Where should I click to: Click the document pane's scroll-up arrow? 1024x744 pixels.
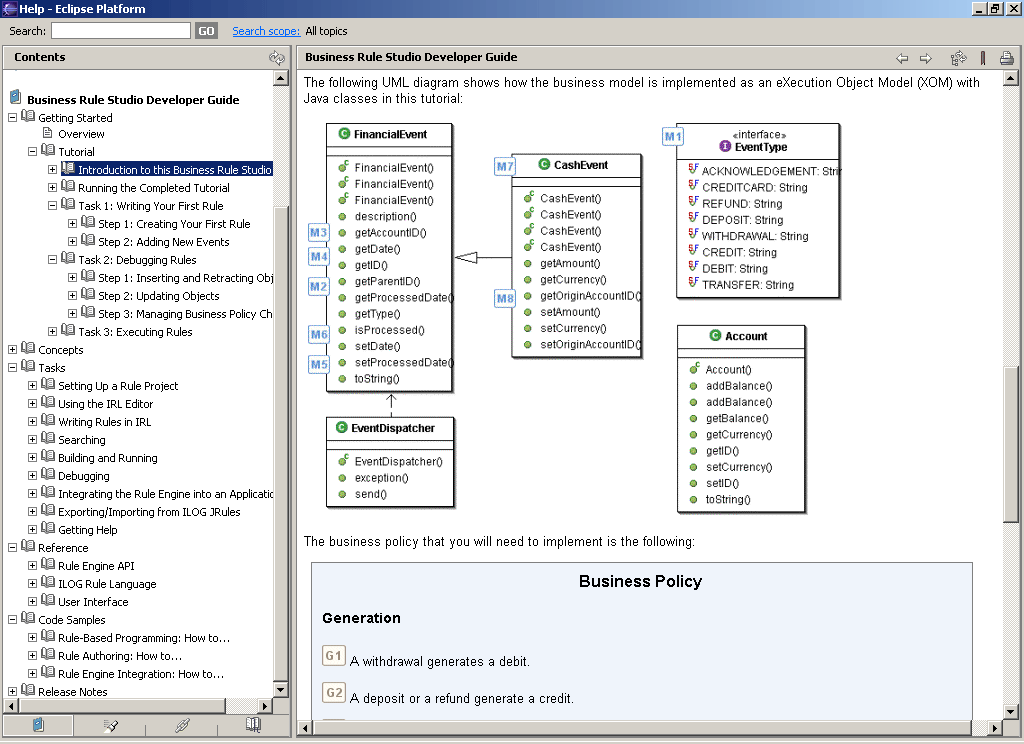(x=1010, y=78)
